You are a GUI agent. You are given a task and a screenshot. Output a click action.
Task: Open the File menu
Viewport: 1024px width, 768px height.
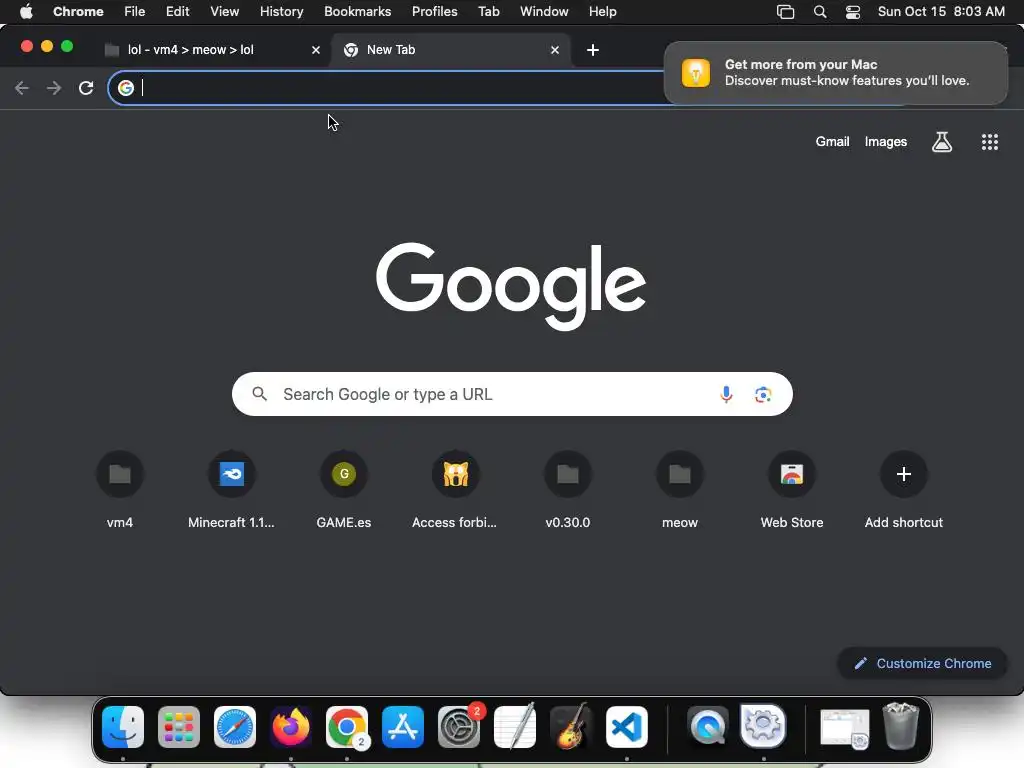pyautogui.click(x=135, y=12)
